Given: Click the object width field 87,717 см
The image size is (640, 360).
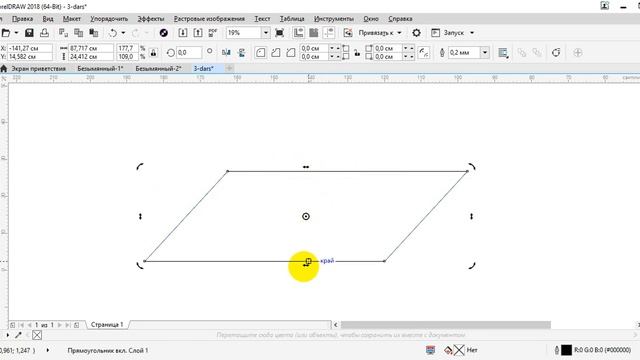Looking at the screenshot, I should (x=91, y=48).
